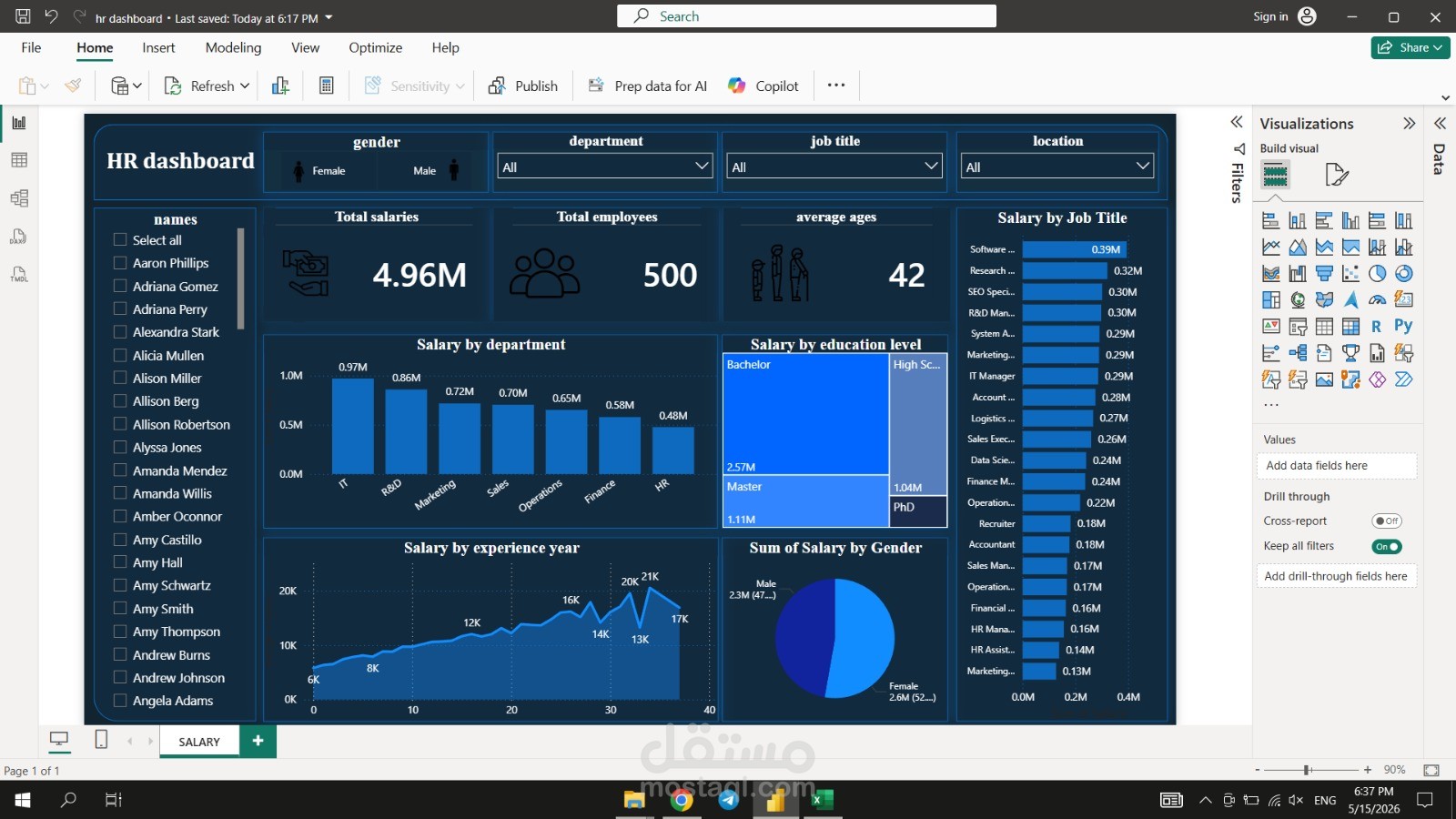The height and width of the screenshot is (819, 1456).
Task: Open more ribbon options ellipsis
Action: coord(836,85)
